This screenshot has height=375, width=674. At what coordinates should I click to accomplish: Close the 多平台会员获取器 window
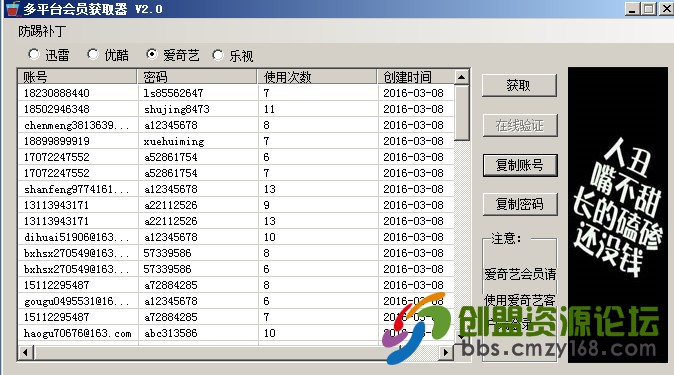(x=666, y=9)
